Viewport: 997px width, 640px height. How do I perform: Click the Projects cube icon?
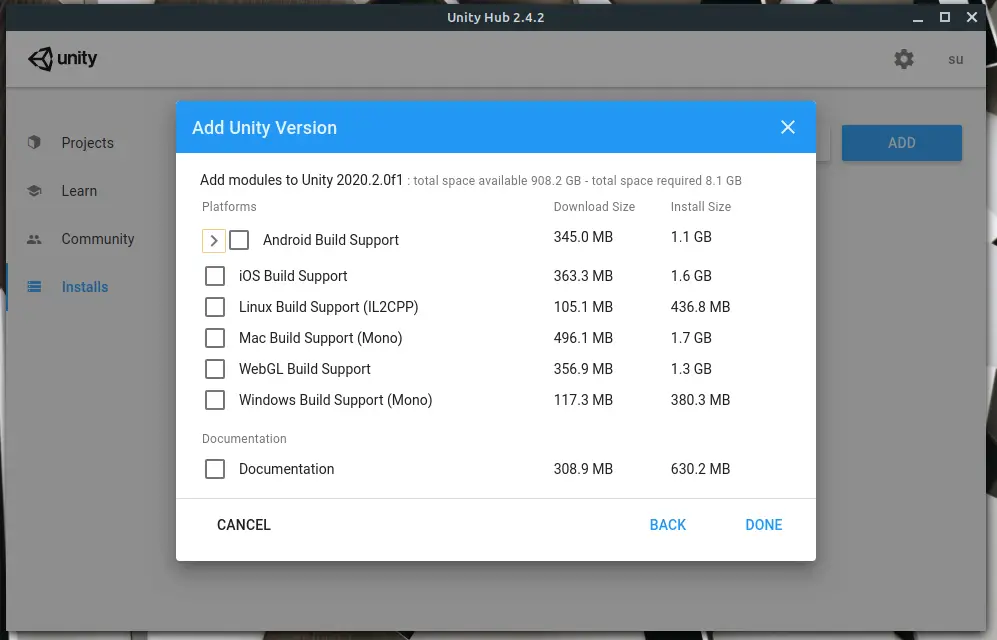34,142
